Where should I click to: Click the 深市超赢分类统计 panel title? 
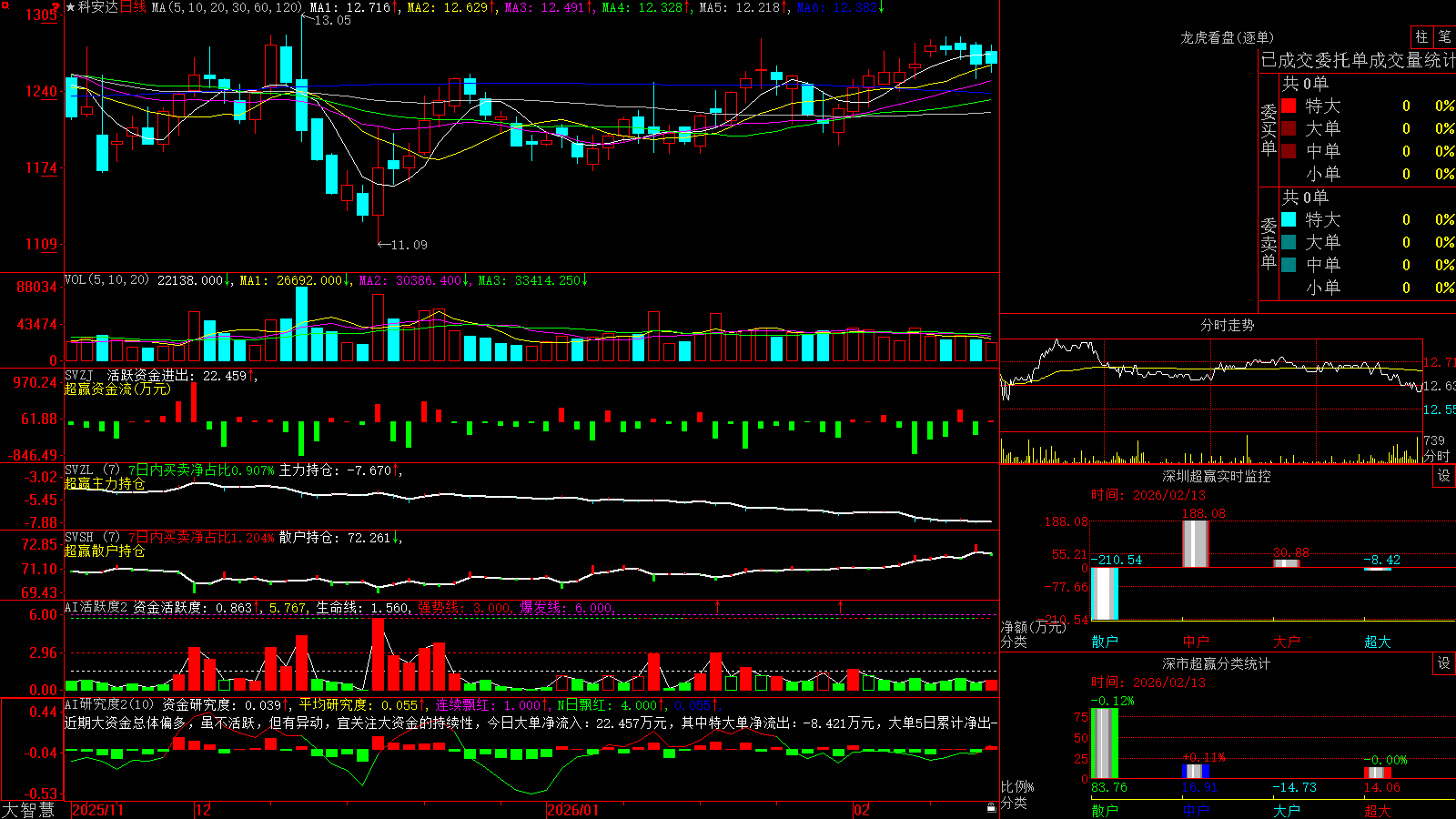1216,663
